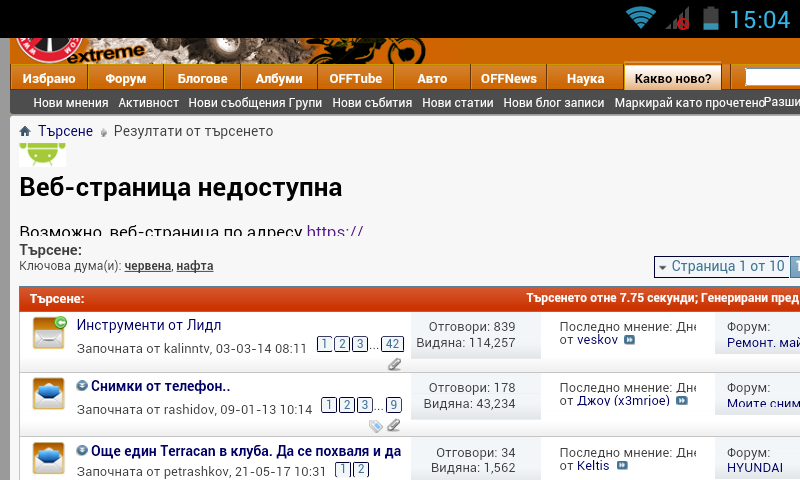Viewport: 800px width, 480px height.
Task: Click Нови събития submenu link
Action: pyautogui.click(x=372, y=103)
